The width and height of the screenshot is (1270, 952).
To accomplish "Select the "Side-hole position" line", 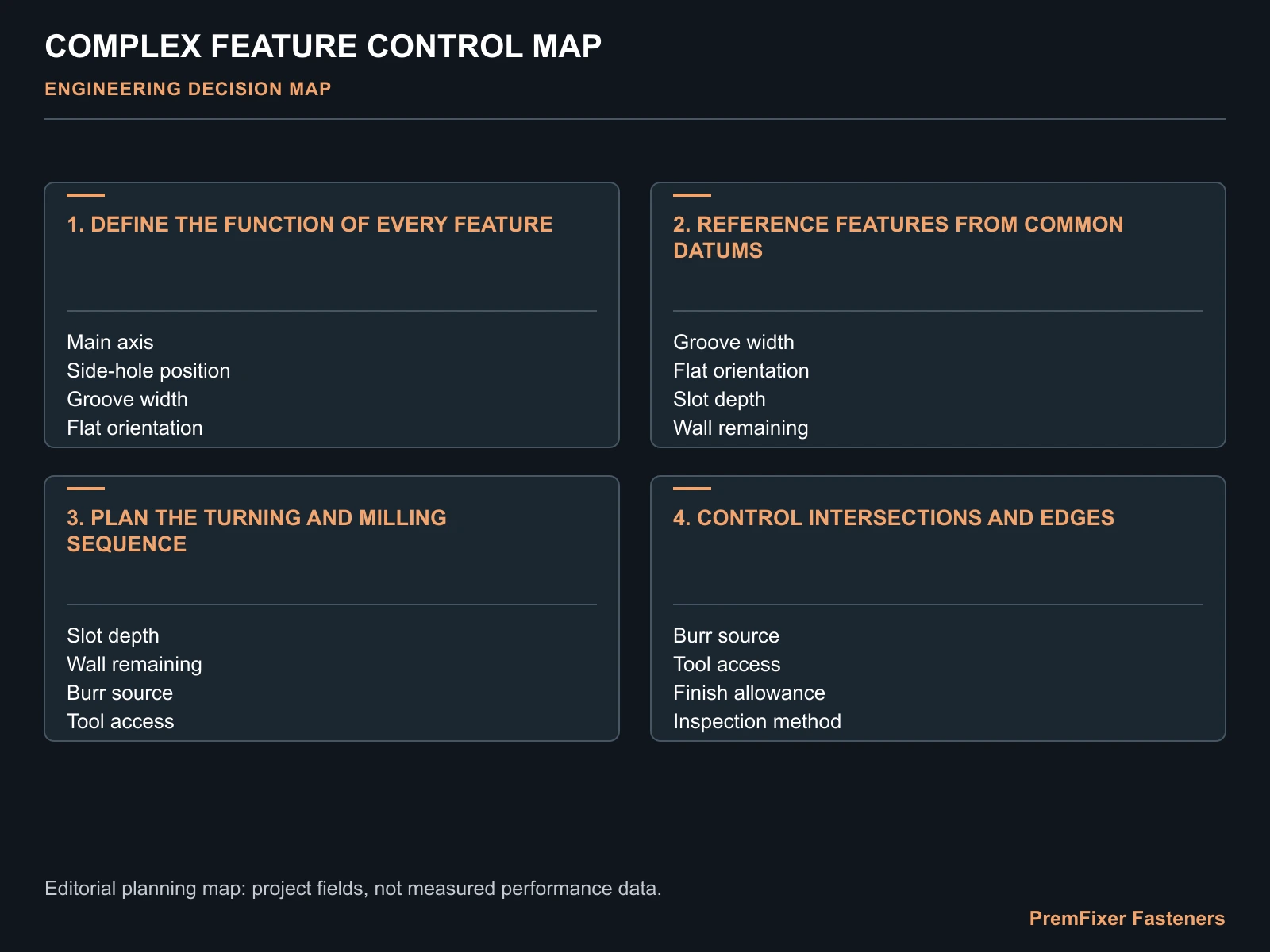I will pyautogui.click(x=148, y=370).
